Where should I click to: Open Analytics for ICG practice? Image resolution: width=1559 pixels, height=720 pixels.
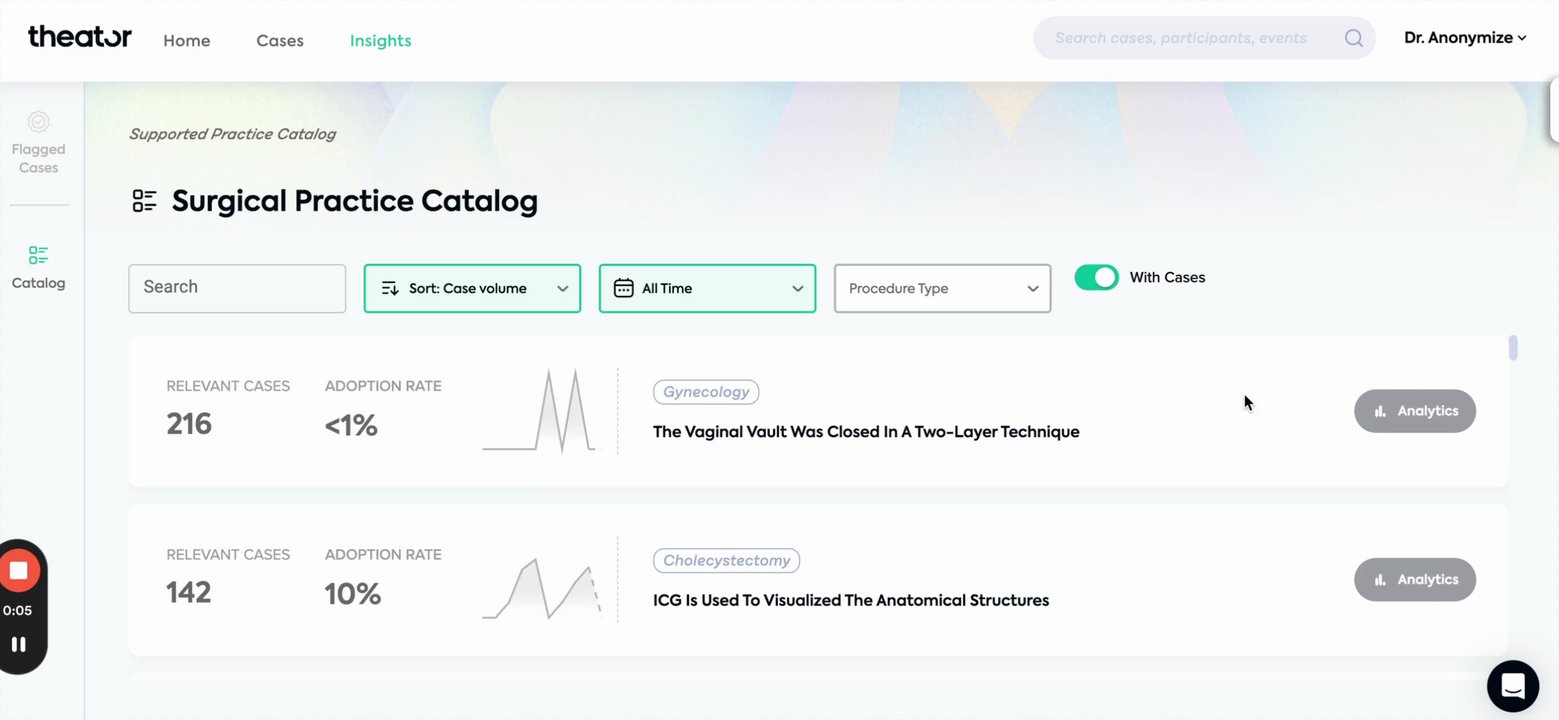pyautogui.click(x=1414, y=580)
